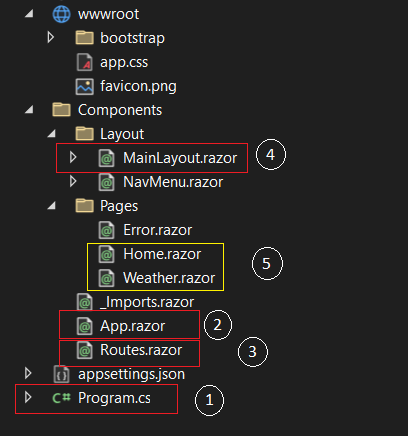Click the MainLayout.razor file icon
The height and width of the screenshot is (436, 408).
point(107,158)
